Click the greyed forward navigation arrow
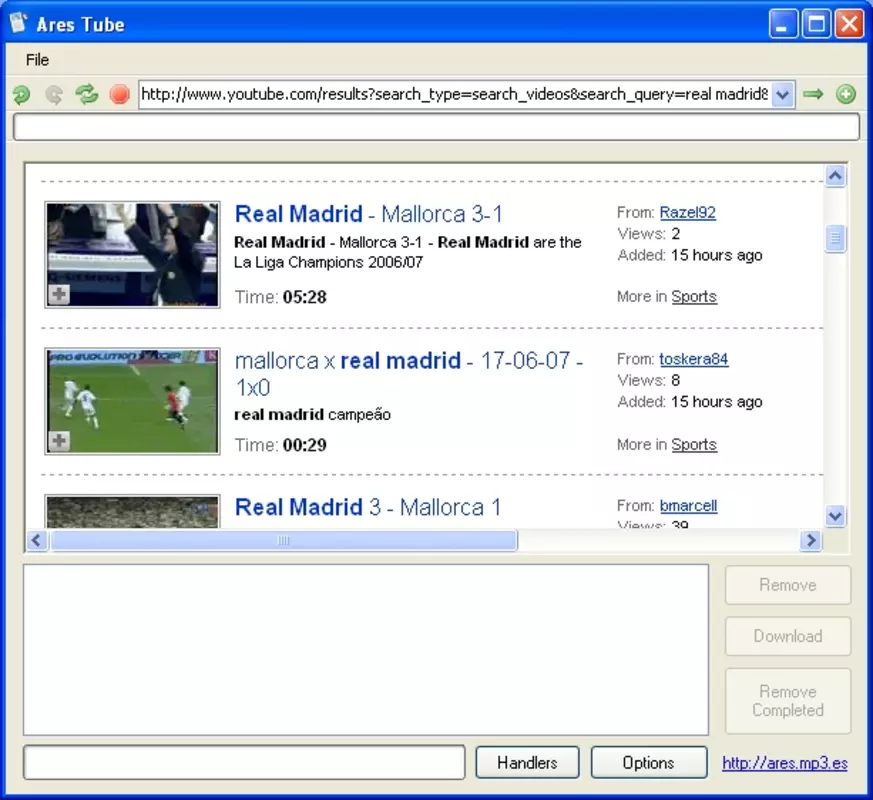873x800 pixels. click(53, 95)
